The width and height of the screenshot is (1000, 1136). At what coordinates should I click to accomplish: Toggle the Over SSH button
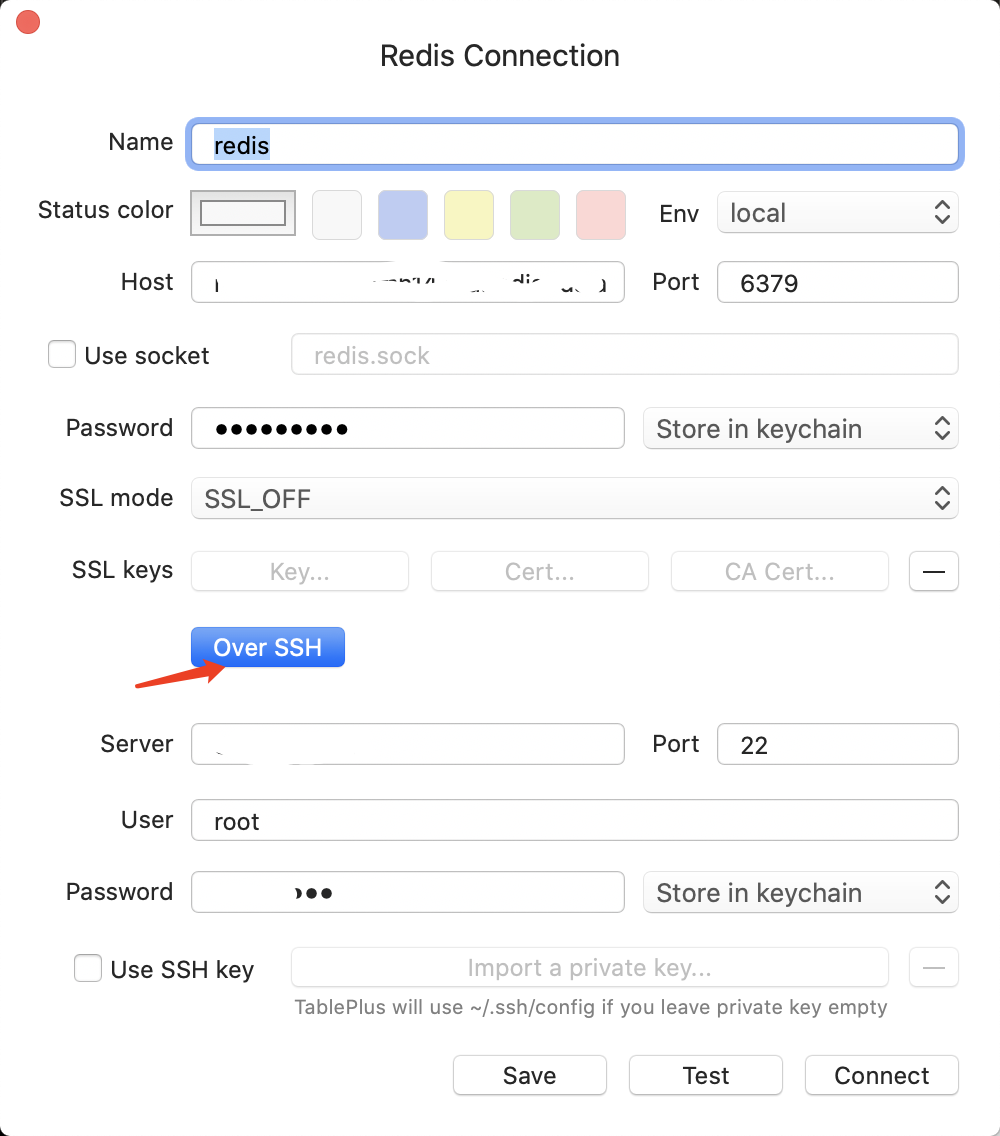[x=268, y=647]
